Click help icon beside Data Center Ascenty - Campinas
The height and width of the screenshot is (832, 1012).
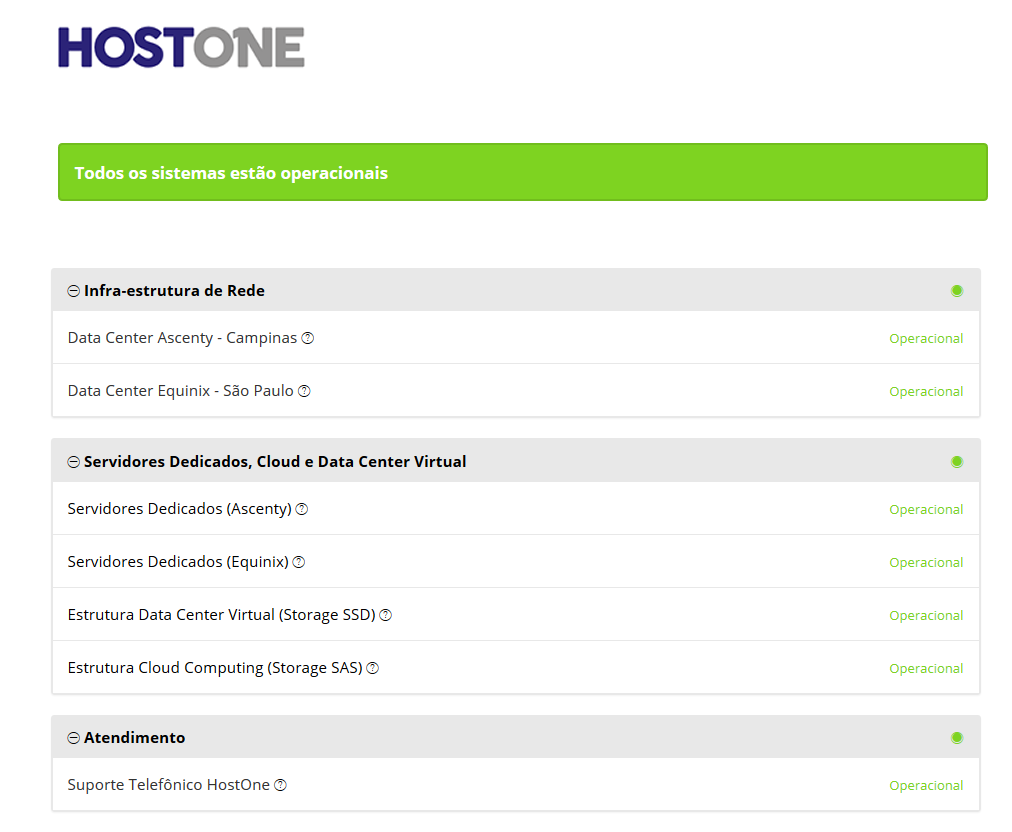click(x=308, y=338)
